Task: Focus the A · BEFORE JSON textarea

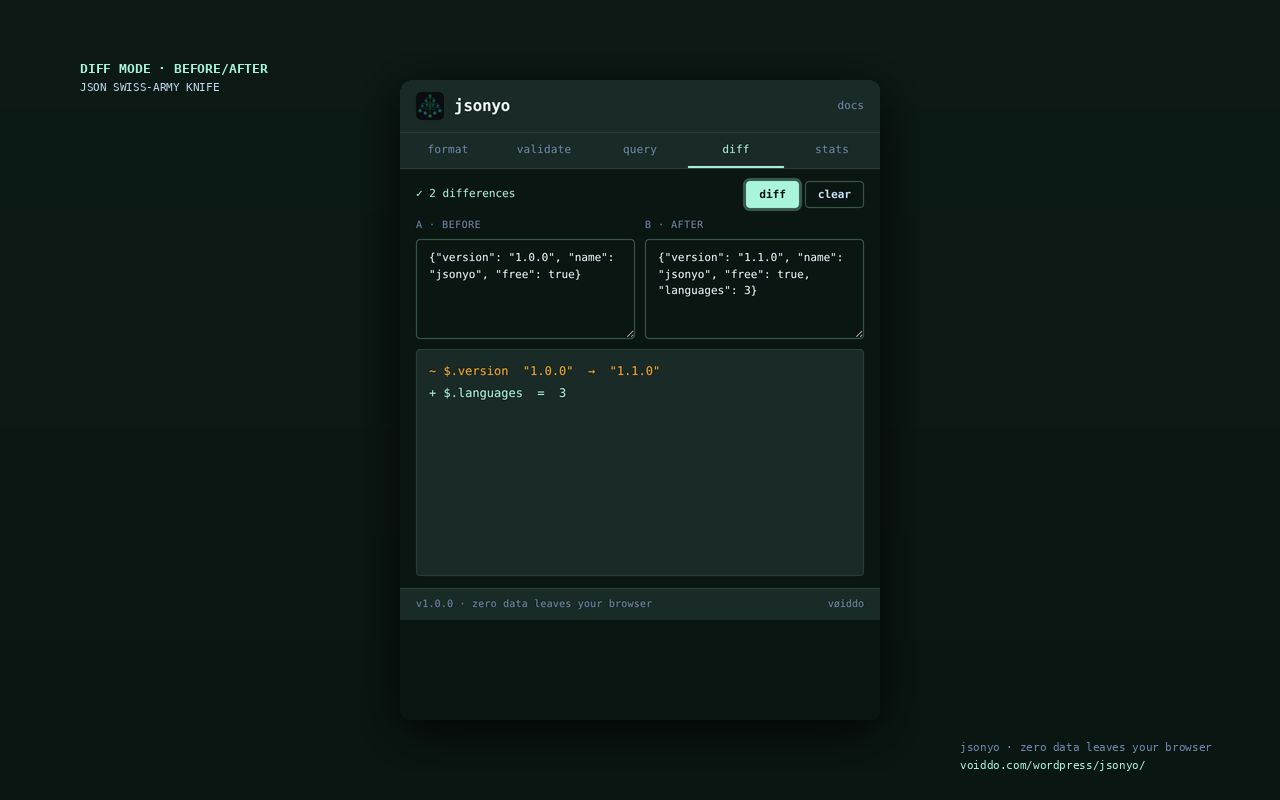Action: 525,289
